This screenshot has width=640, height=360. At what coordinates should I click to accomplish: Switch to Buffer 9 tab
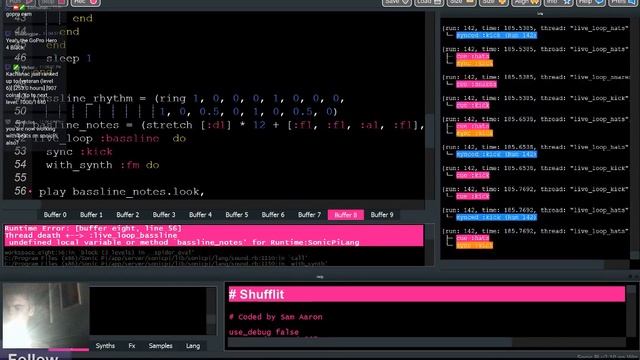382,215
